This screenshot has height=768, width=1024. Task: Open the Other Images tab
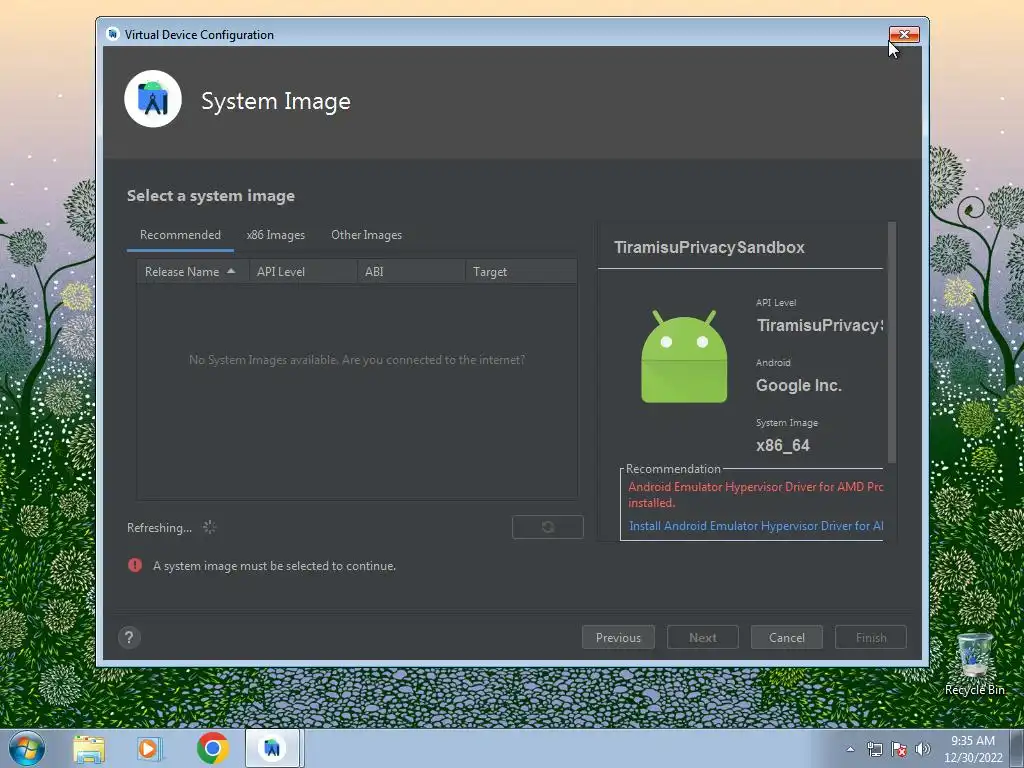(366, 235)
